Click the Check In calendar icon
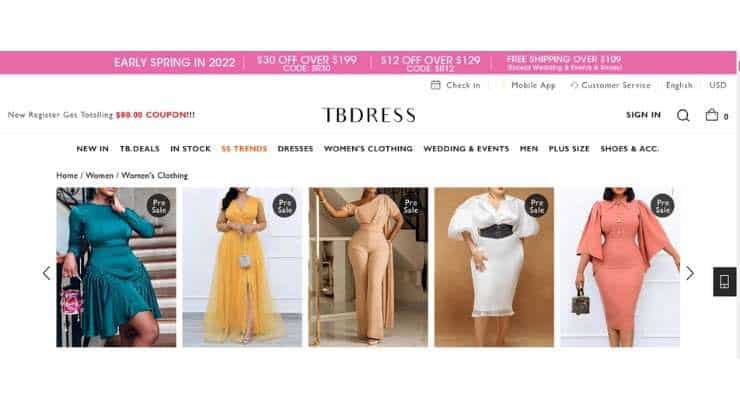The height and width of the screenshot is (410, 740). coord(435,85)
